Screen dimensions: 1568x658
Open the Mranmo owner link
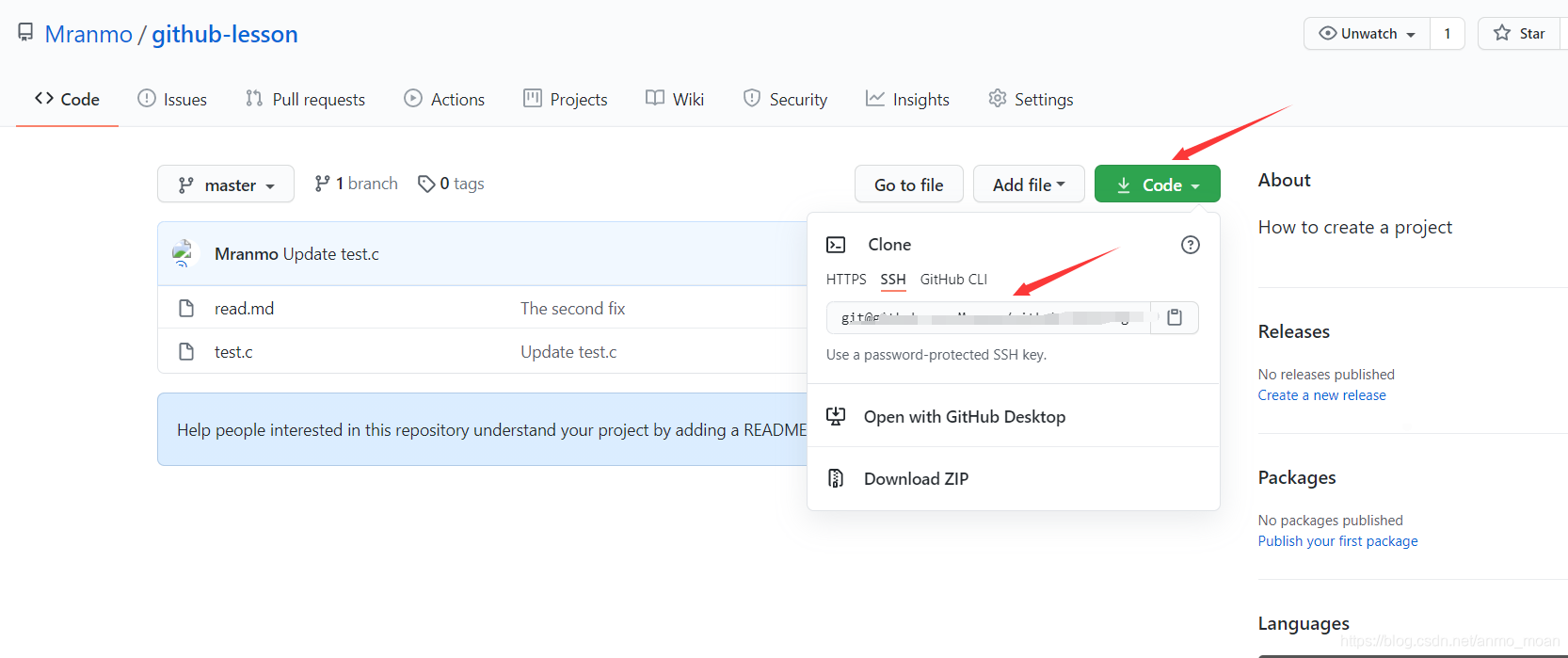pyautogui.click(x=88, y=34)
